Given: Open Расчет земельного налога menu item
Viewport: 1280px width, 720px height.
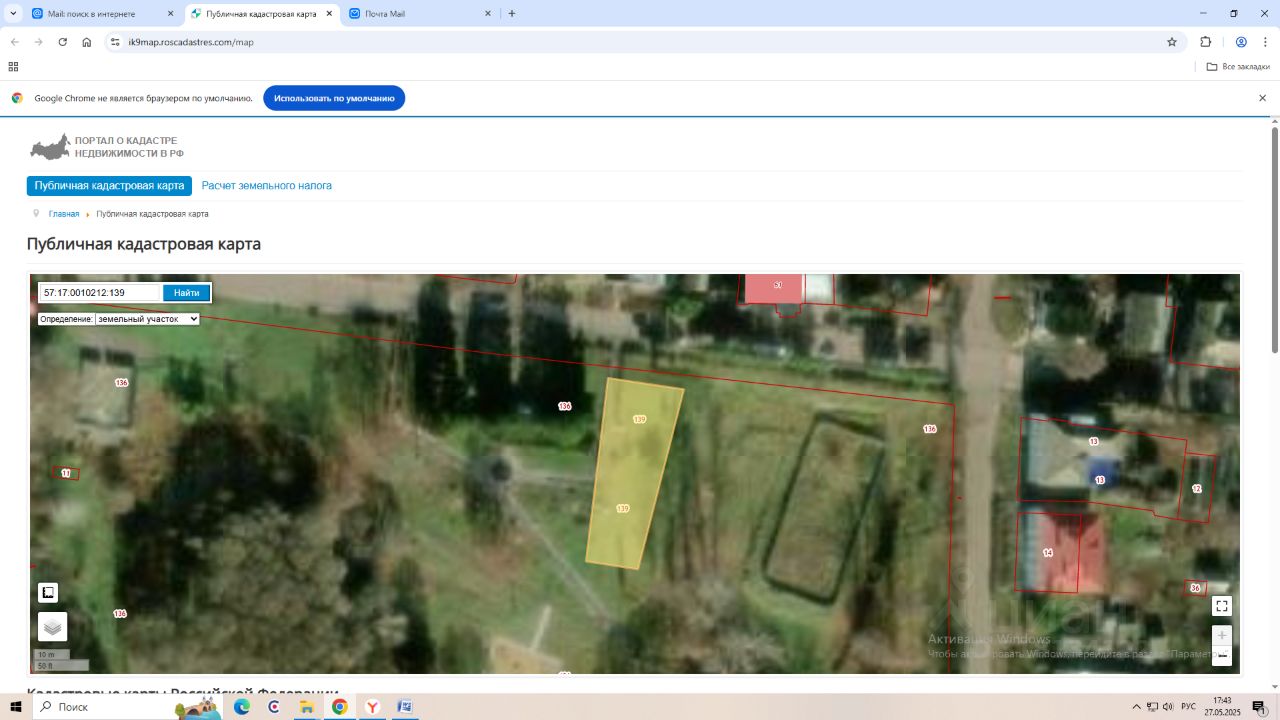Looking at the screenshot, I should coord(267,186).
